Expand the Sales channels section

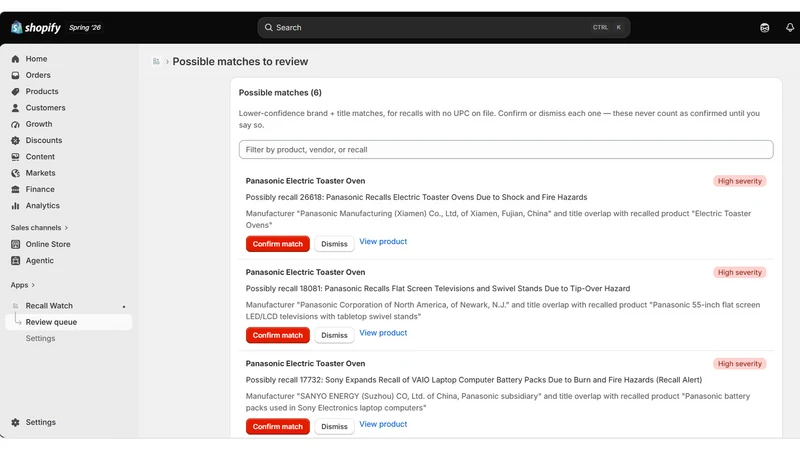39,228
